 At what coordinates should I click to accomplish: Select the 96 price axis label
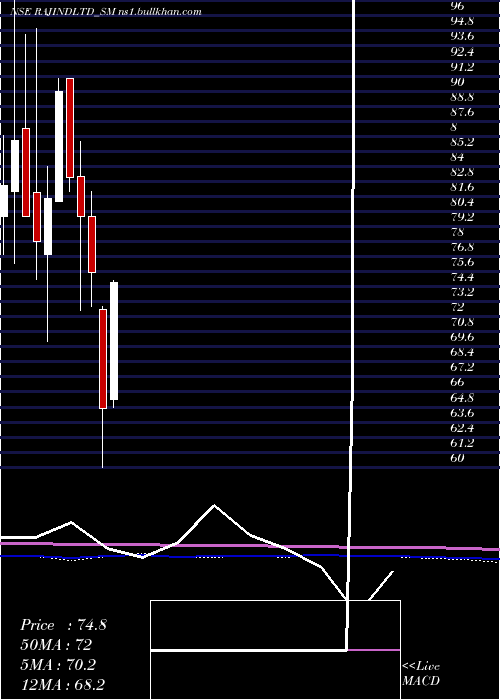tap(457, 6)
